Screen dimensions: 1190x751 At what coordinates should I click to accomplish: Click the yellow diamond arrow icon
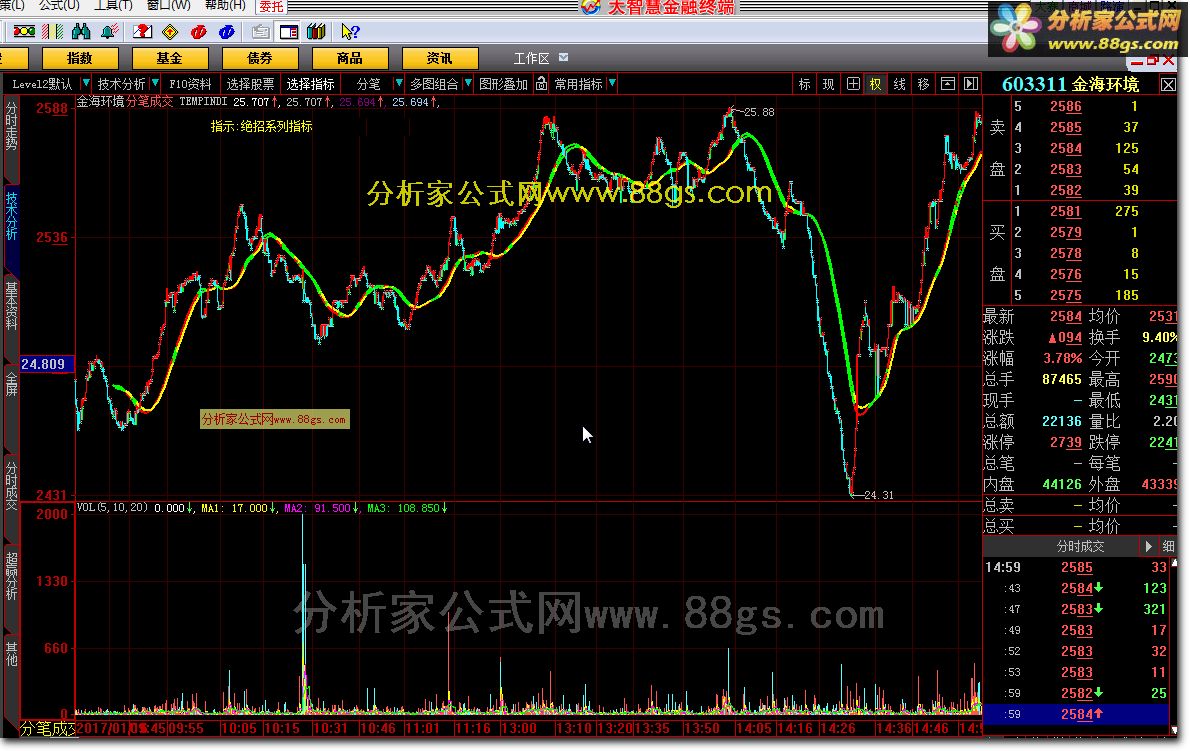tap(170, 32)
